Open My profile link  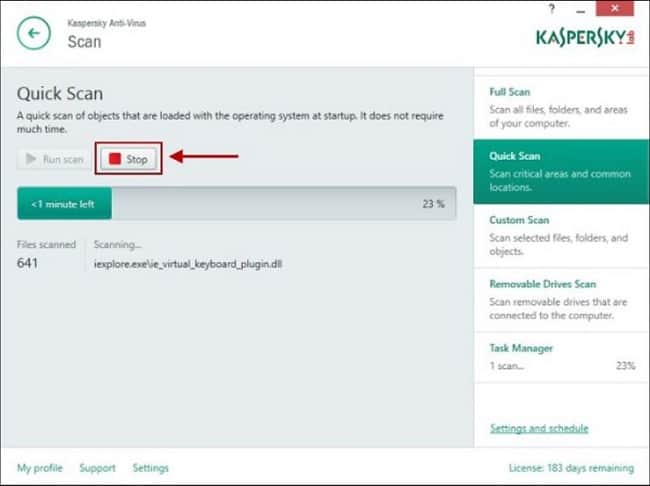(x=40, y=468)
